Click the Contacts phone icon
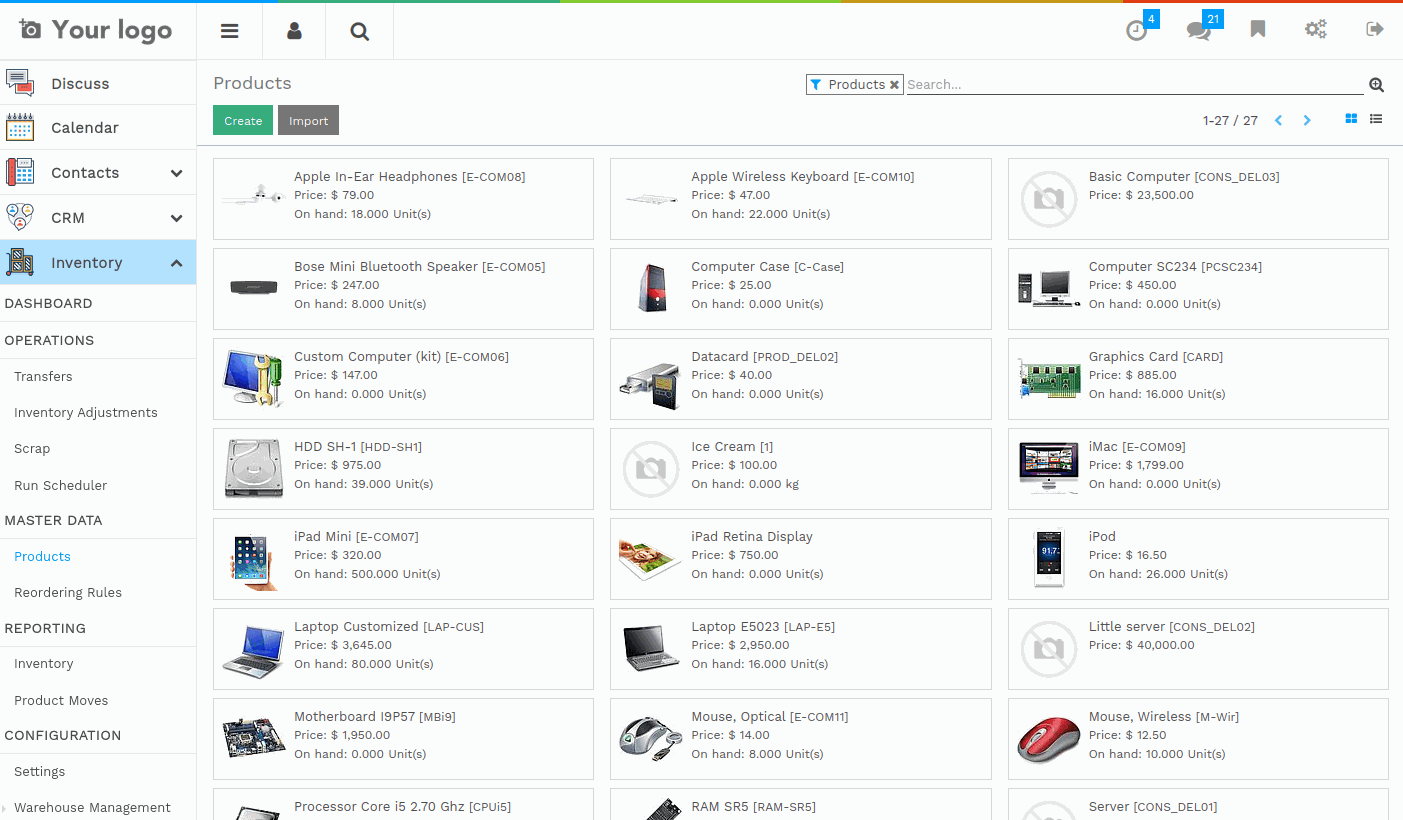The height and width of the screenshot is (820, 1403). (20, 172)
